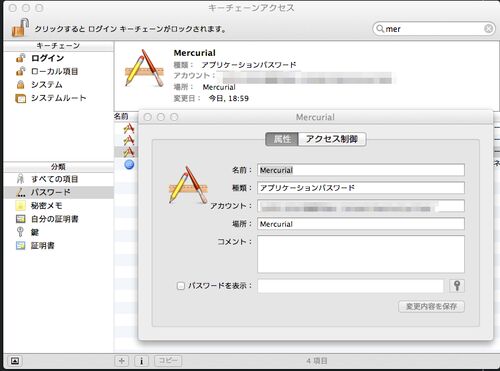Screen dimensions: 500x371
Task: Click the 名前 field containing Mercurial
Action: pyautogui.click(x=361, y=170)
